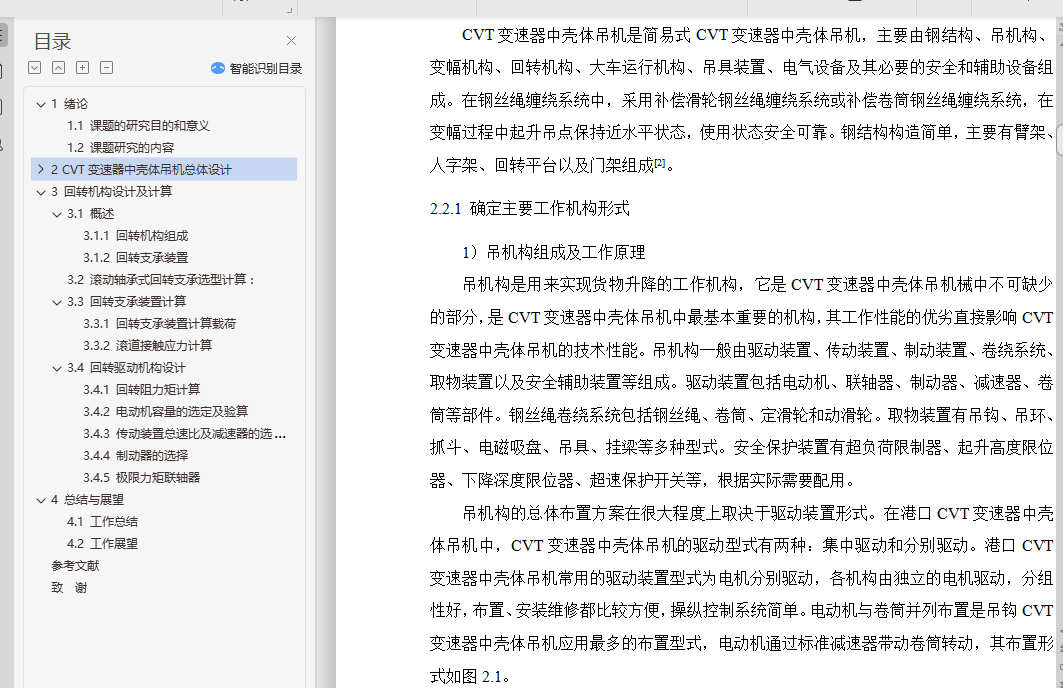Go to 1.1 课题的研究目的和意义

(138, 125)
